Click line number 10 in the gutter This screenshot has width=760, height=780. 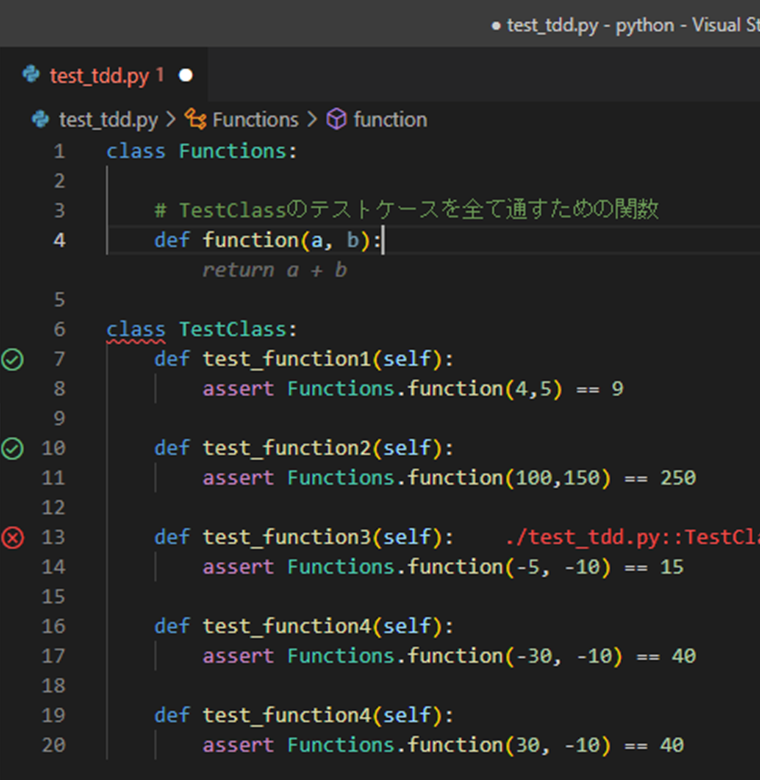(x=54, y=448)
